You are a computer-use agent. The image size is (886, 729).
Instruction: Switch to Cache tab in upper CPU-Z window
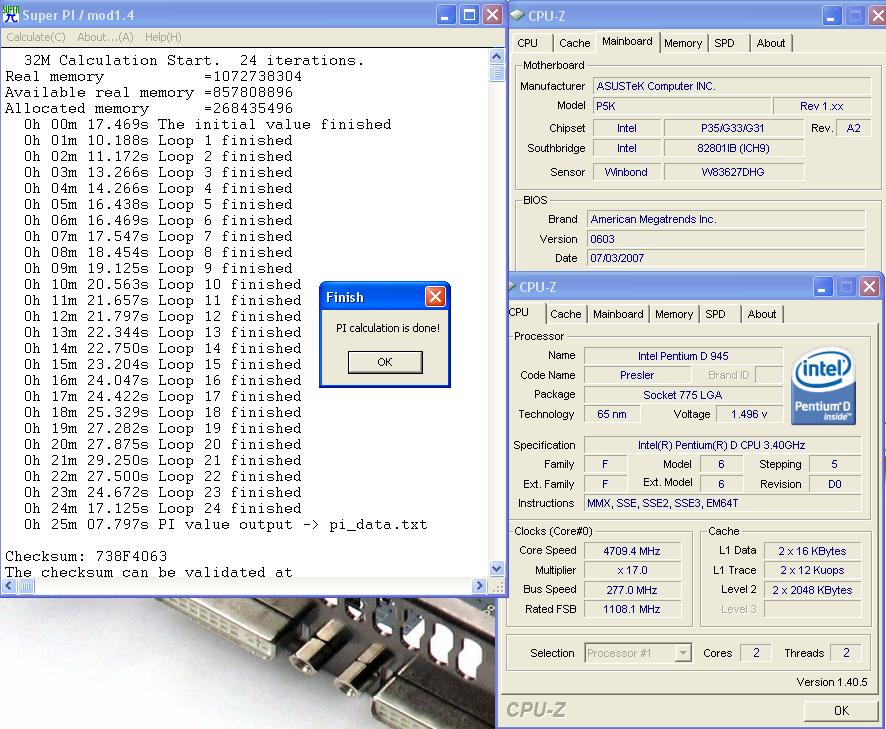[574, 43]
